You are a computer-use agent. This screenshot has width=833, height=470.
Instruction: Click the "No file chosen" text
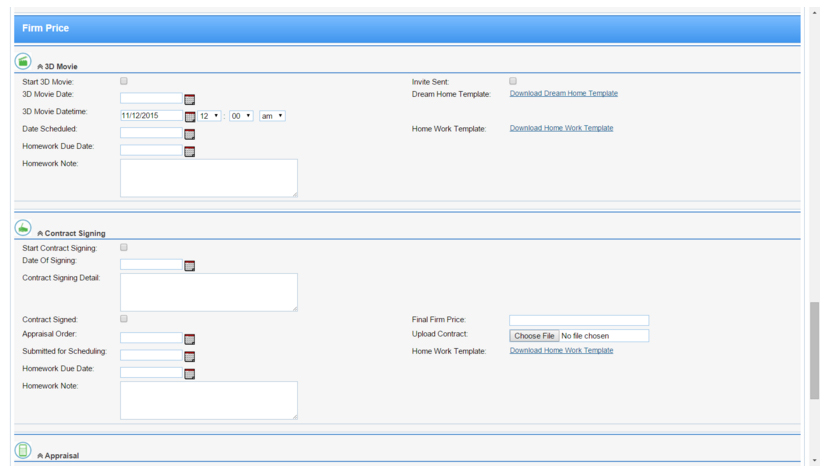[585, 336]
